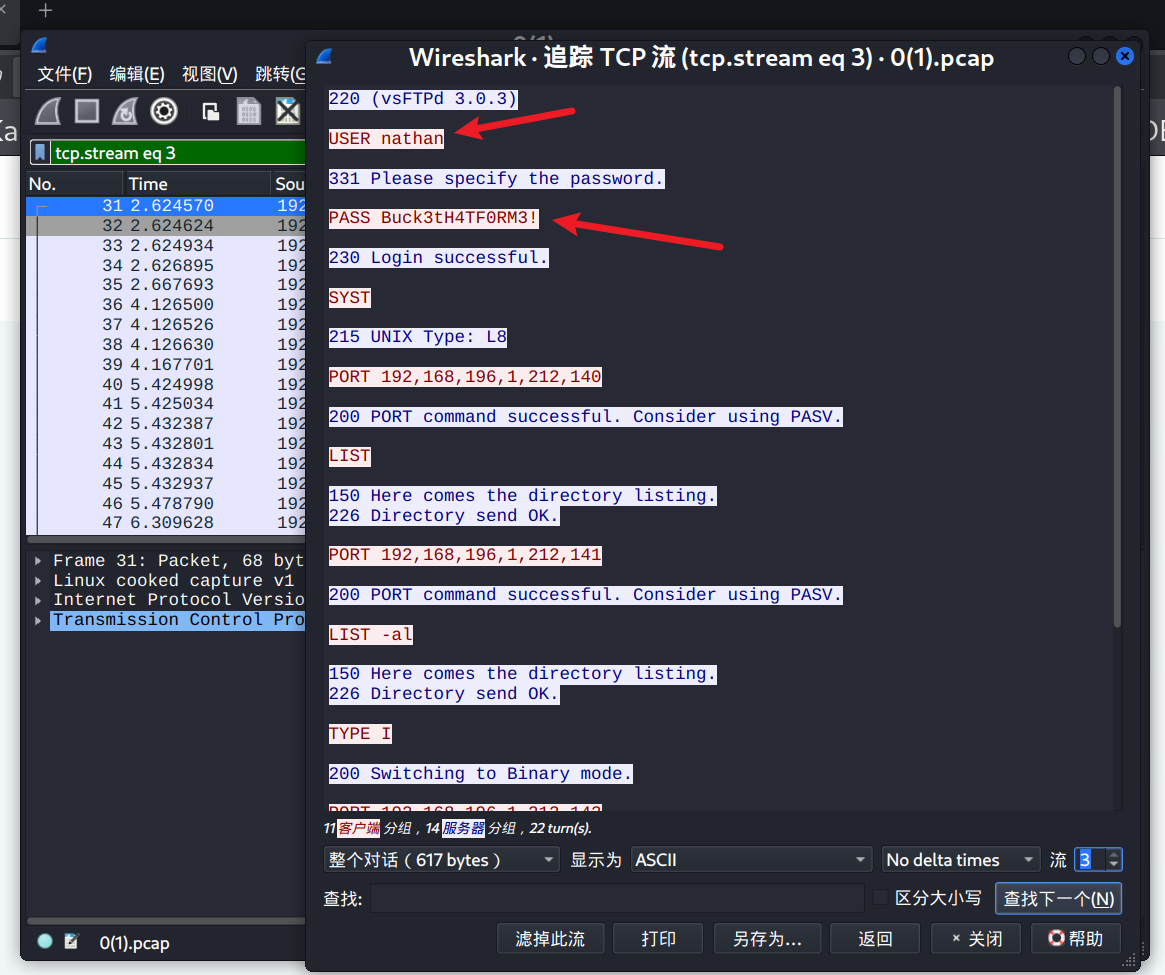
Task: Toggle the 区分大小写 case sensitive checkbox
Action: pyautogui.click(x=880, y=898)
